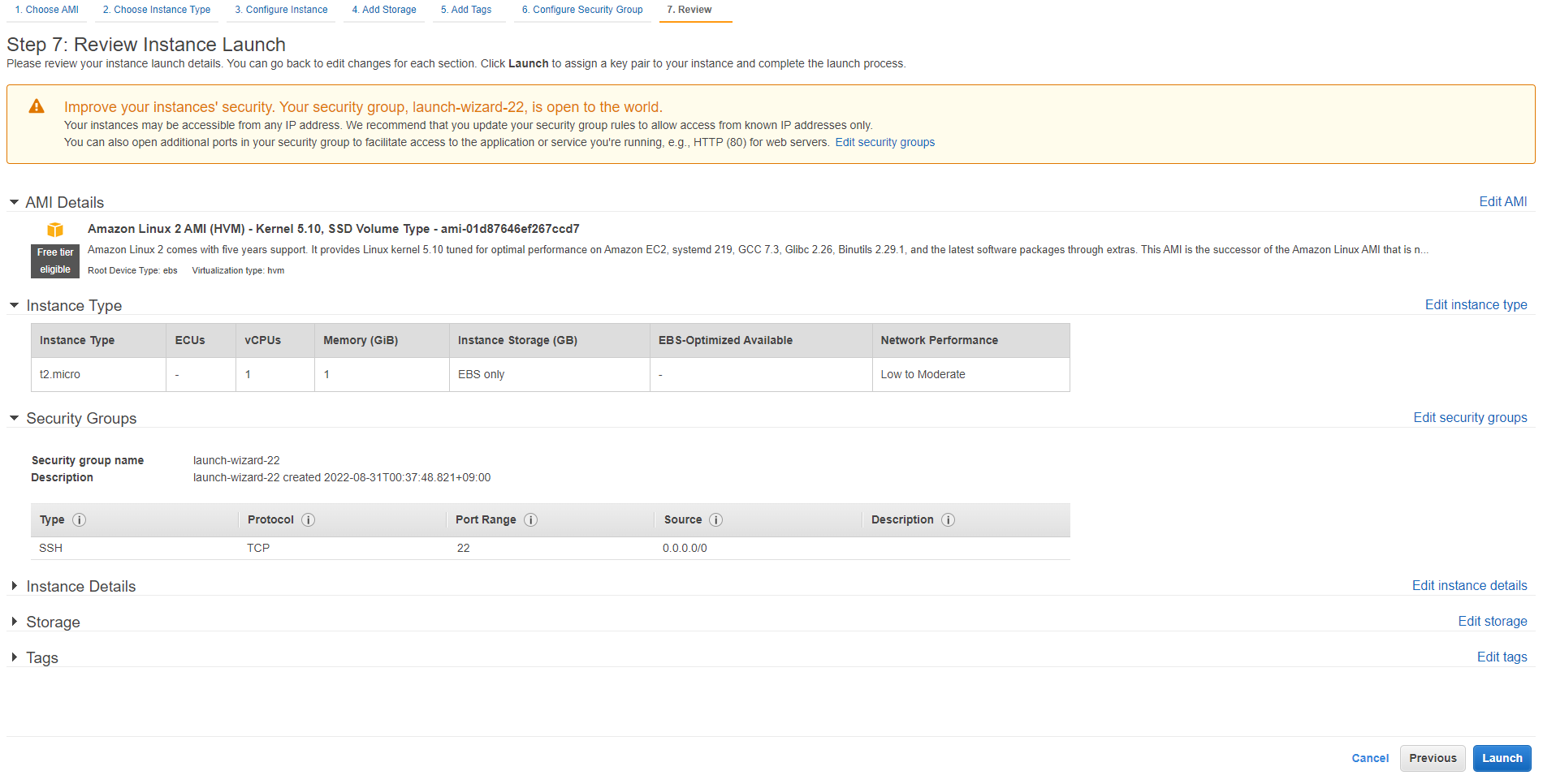The height and width of the screenshot is (784, 1543).
Task: Click the security group name launch-wizard-22
Action: click(x=236, y=460)
